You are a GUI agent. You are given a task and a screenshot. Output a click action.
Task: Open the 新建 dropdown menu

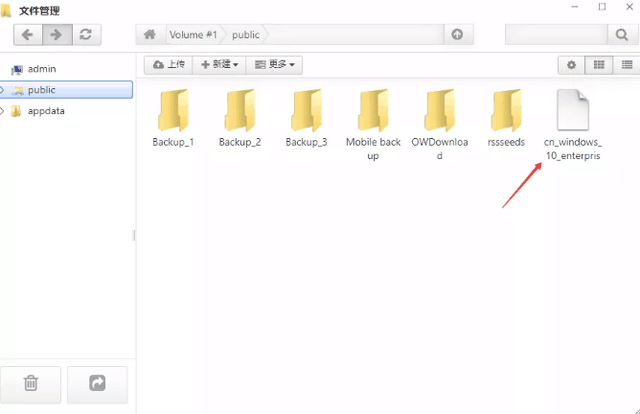[219, 65]
